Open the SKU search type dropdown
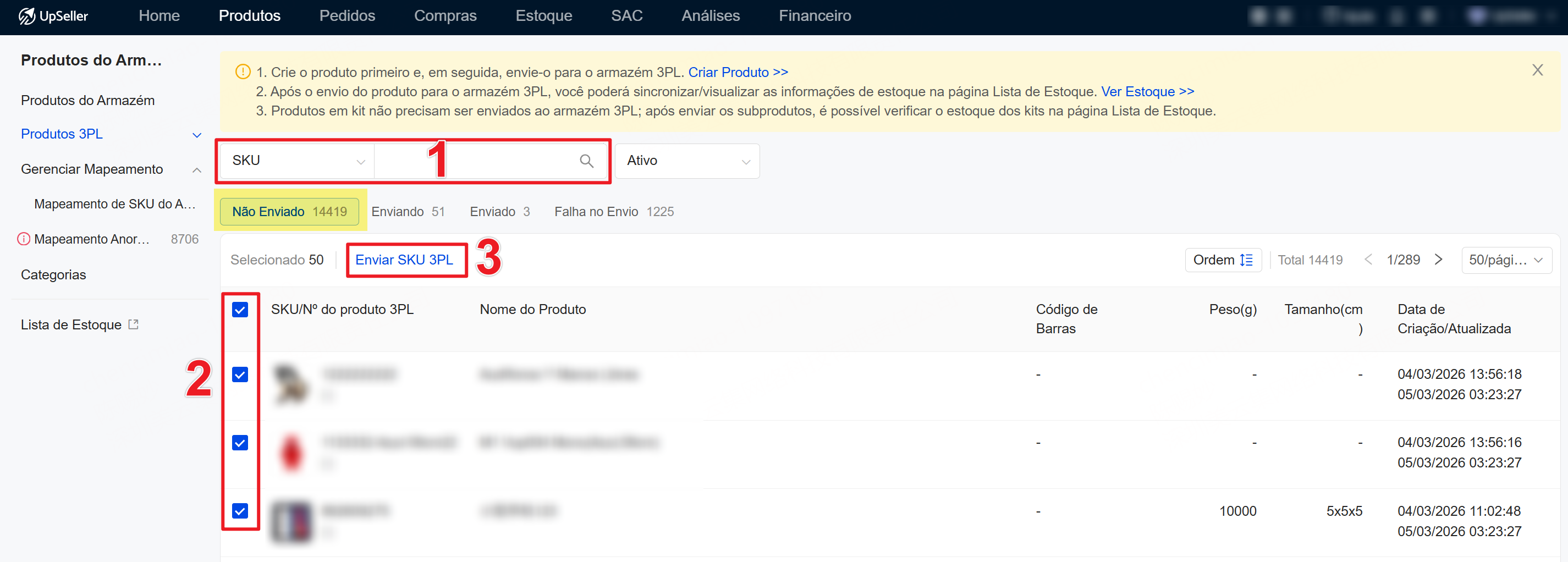The height and width of the screenshot is (562, 1568). pyautogui.click(x=298, y=161)
